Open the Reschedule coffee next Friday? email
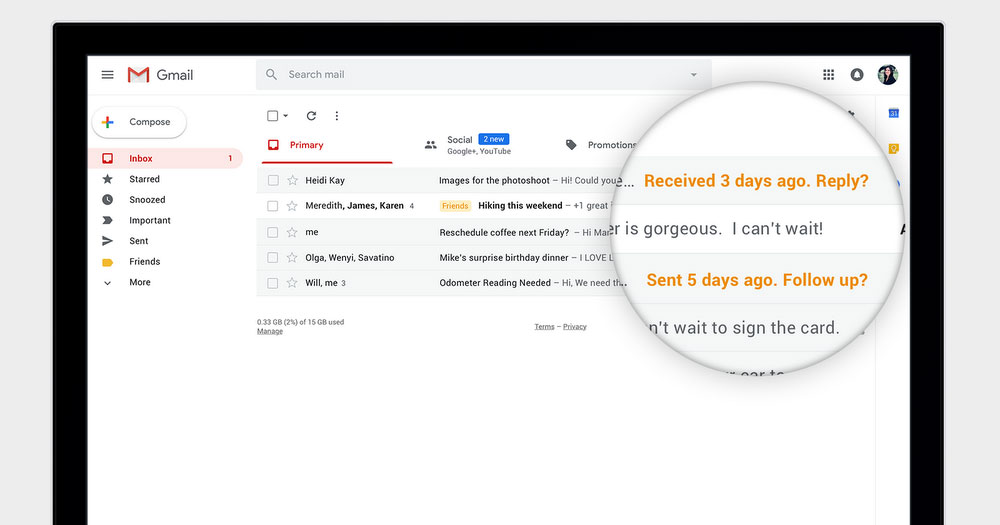 (504, 232)
